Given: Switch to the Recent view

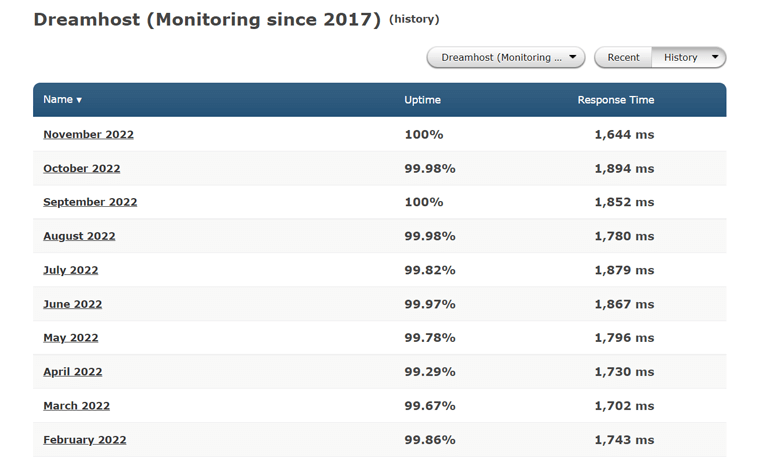Looking at the screenshot, I should [x=623, y=58].
